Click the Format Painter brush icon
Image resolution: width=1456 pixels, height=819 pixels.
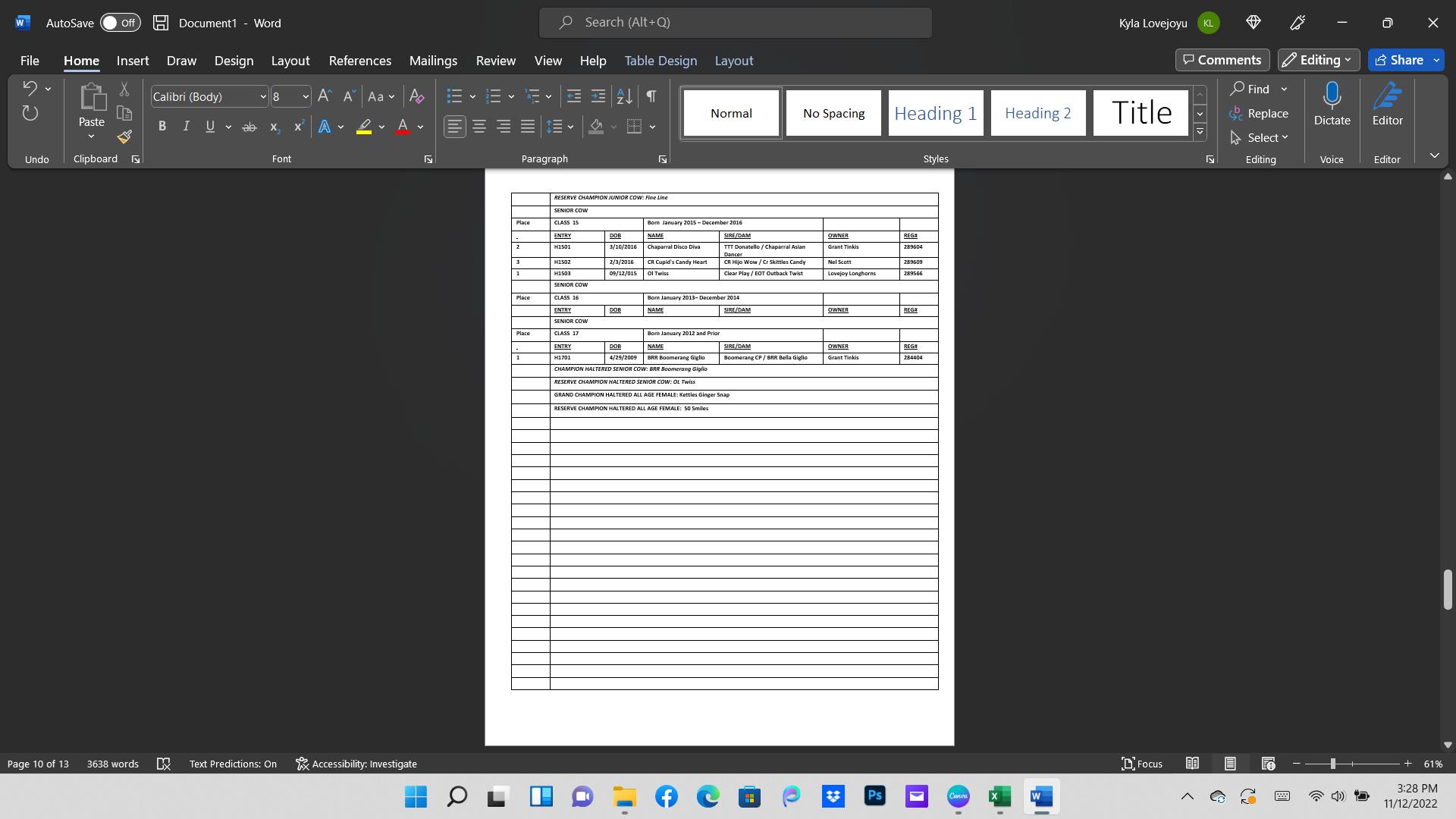click(x=124, y=137)
